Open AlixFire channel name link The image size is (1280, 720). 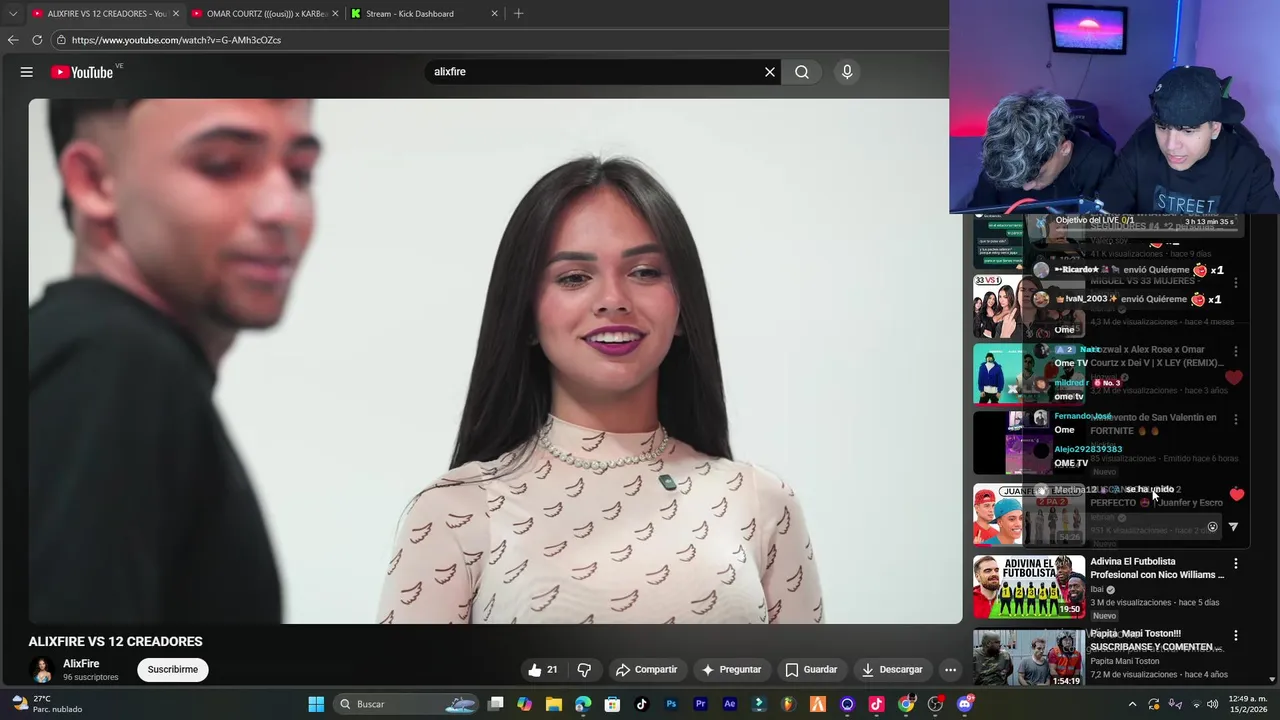pos(81,664)
